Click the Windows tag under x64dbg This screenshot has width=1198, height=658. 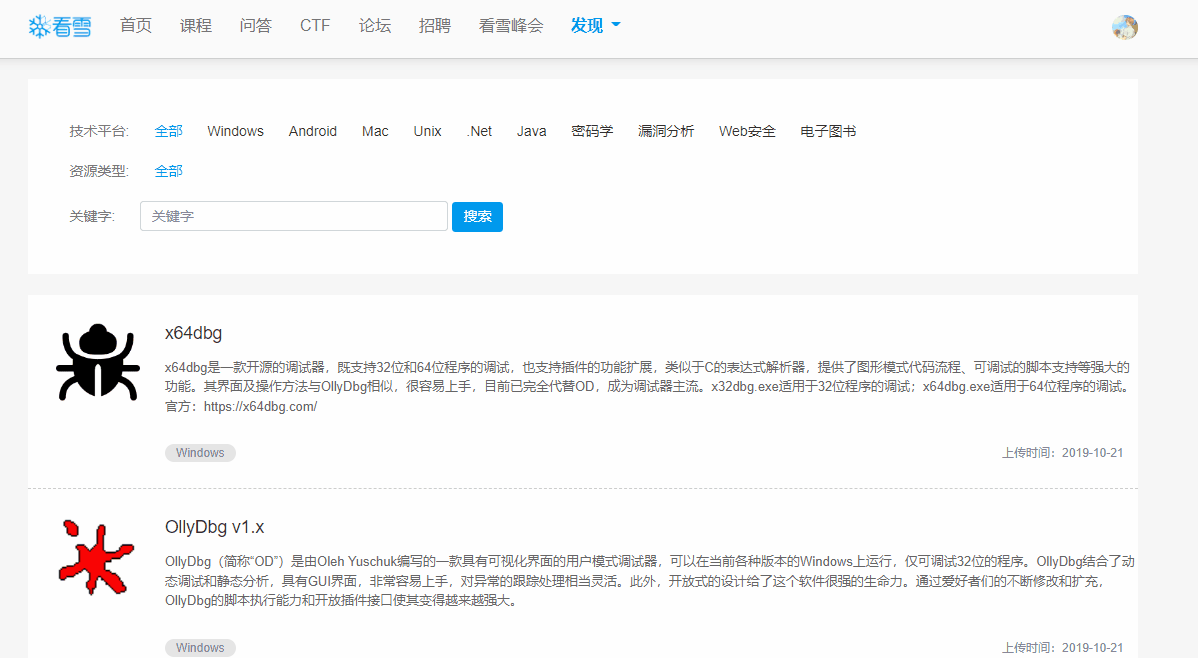(200, 452)
